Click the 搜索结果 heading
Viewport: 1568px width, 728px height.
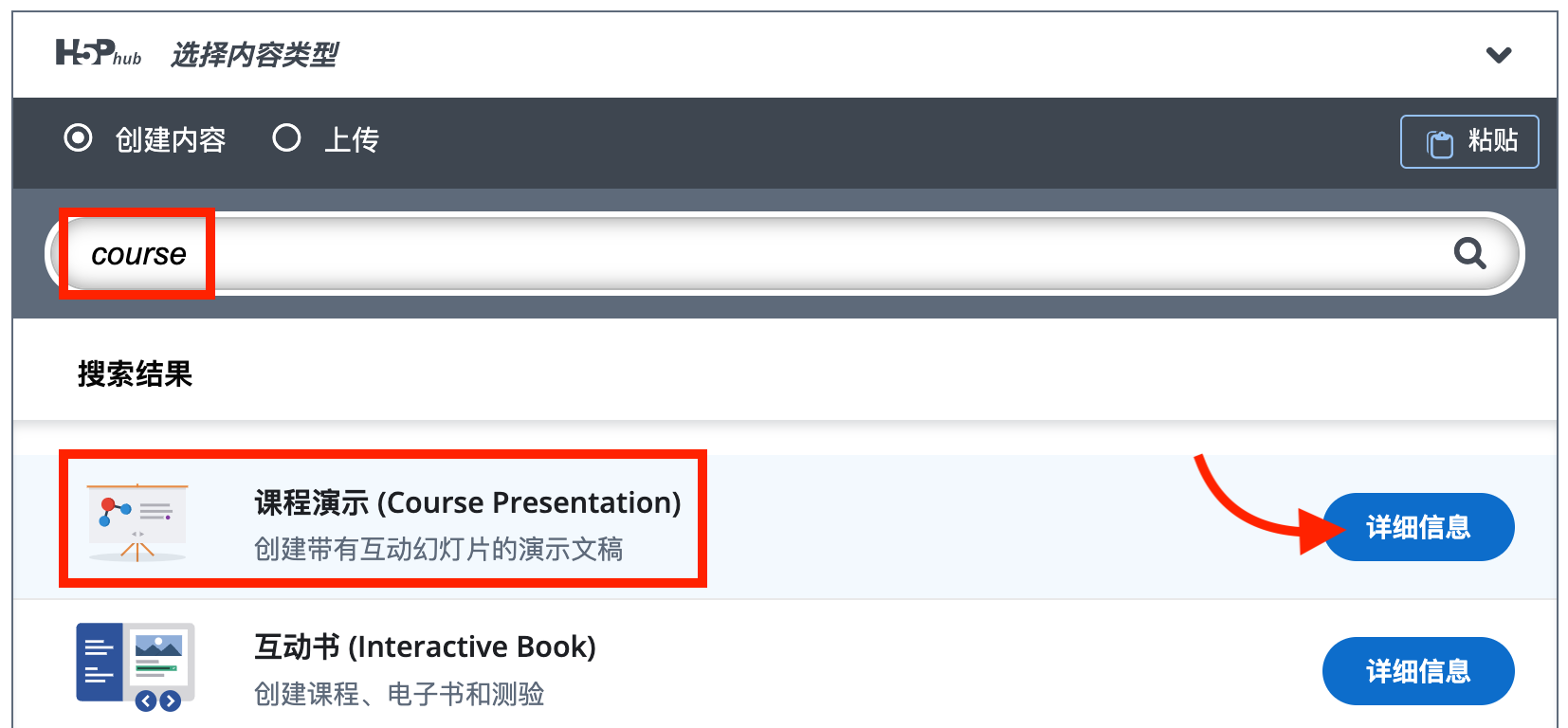tap(135, 373)
